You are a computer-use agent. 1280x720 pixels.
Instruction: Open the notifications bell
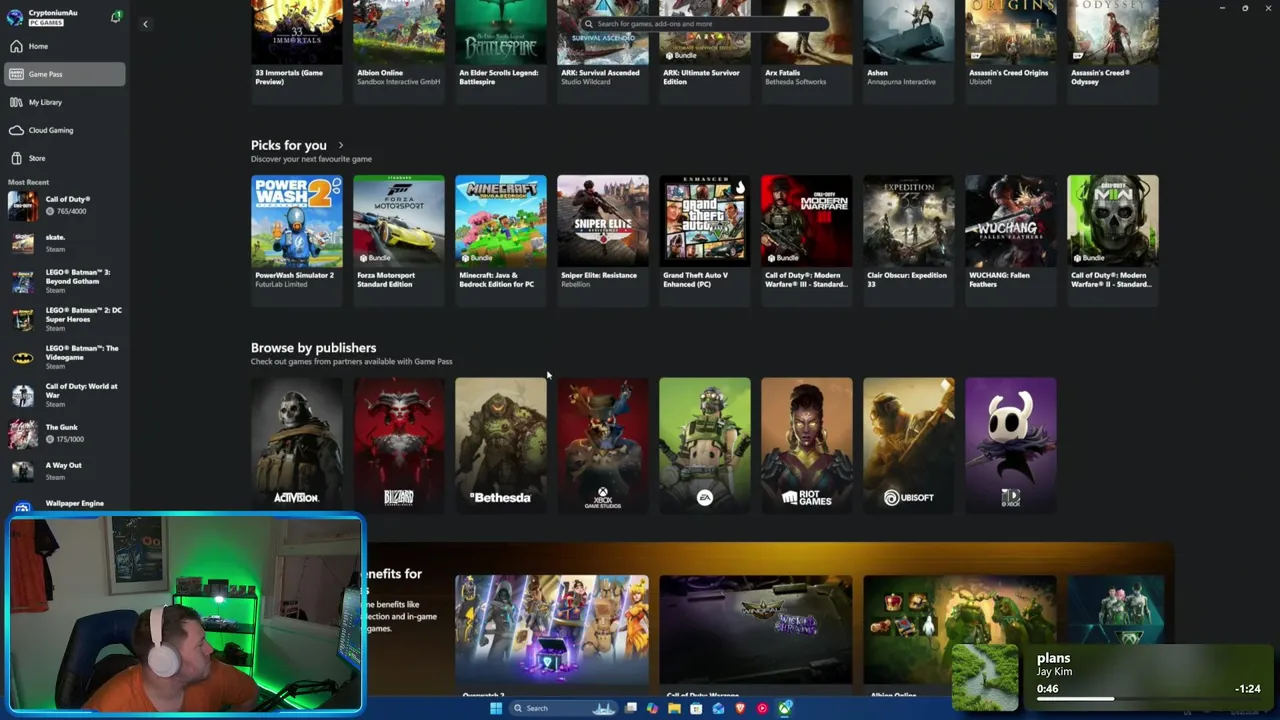pyautogui.click(x=116, y=17)
